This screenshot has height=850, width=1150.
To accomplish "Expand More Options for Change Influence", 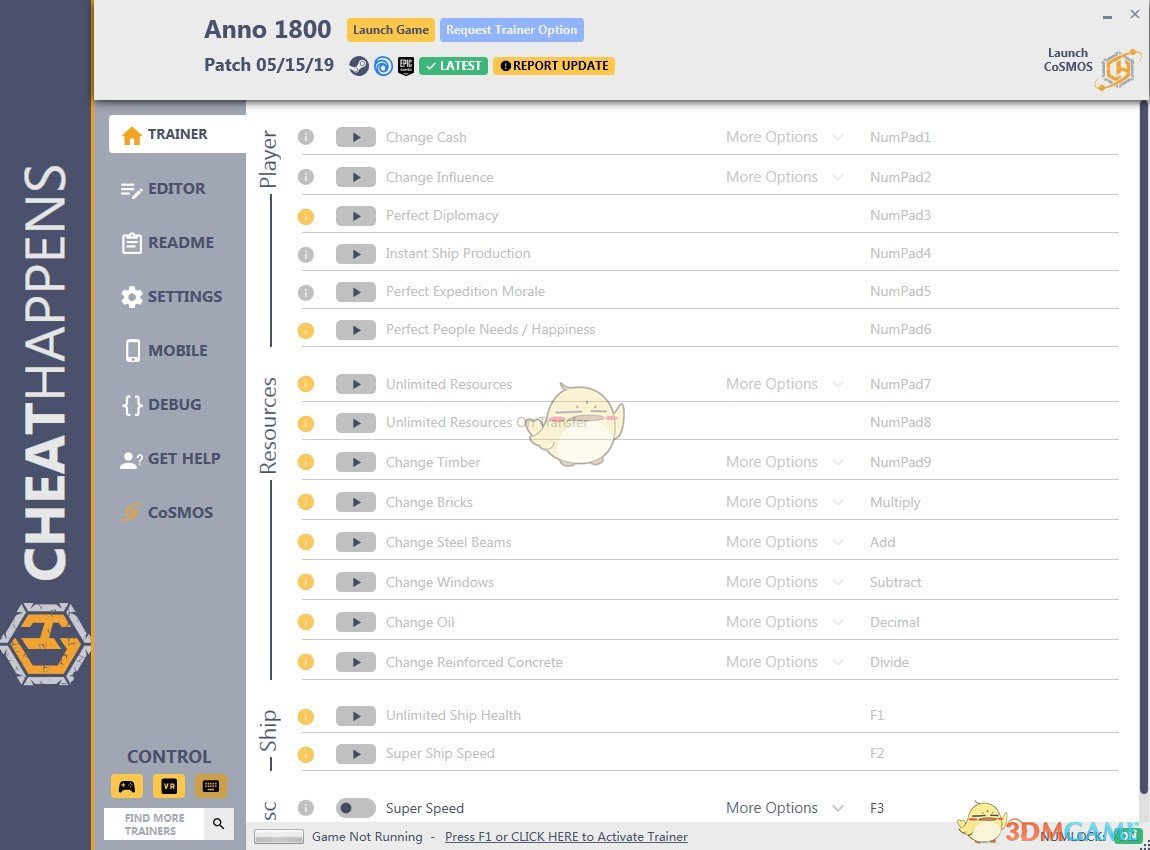I will coord(784,177).
